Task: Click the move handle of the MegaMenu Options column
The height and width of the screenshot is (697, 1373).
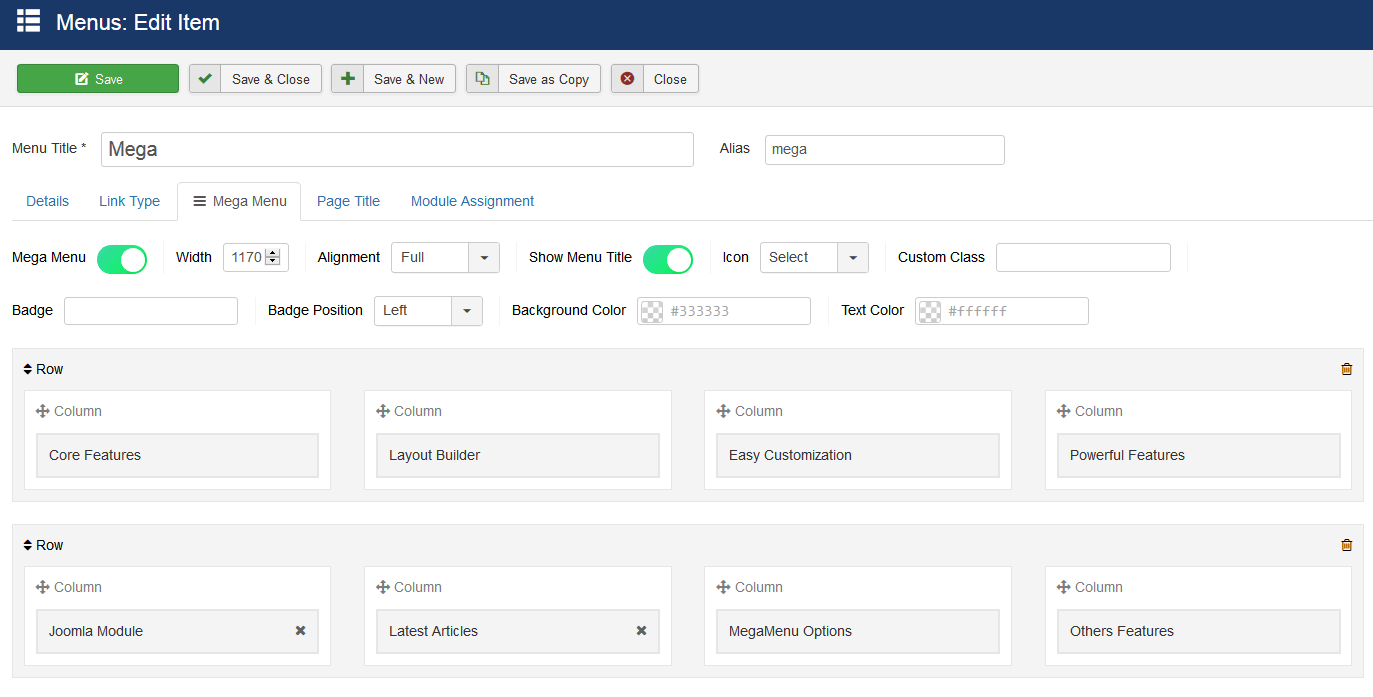Action: (x=723, y=587)
